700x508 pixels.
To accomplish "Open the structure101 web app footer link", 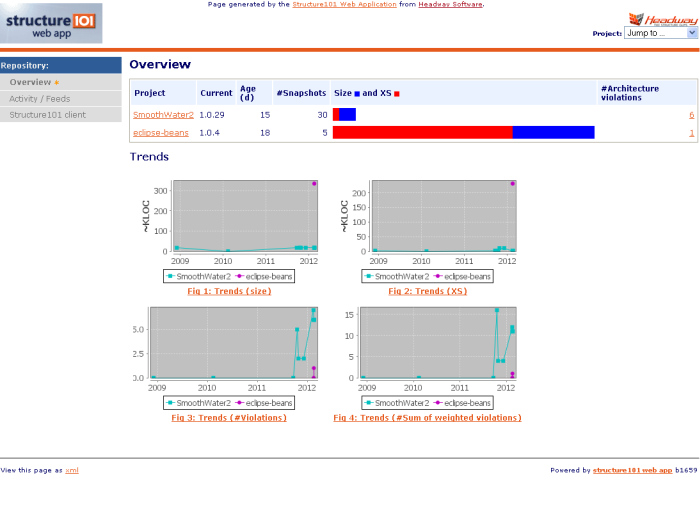I will (632, 470).
